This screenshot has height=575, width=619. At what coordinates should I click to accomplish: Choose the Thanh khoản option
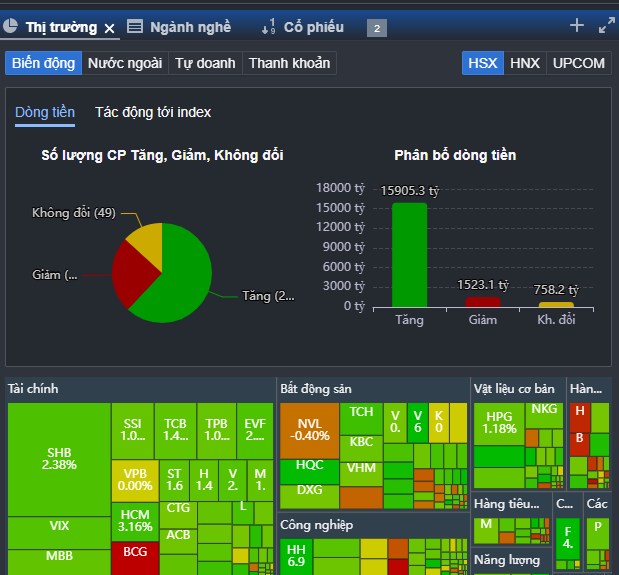click(x=289, y=63)
